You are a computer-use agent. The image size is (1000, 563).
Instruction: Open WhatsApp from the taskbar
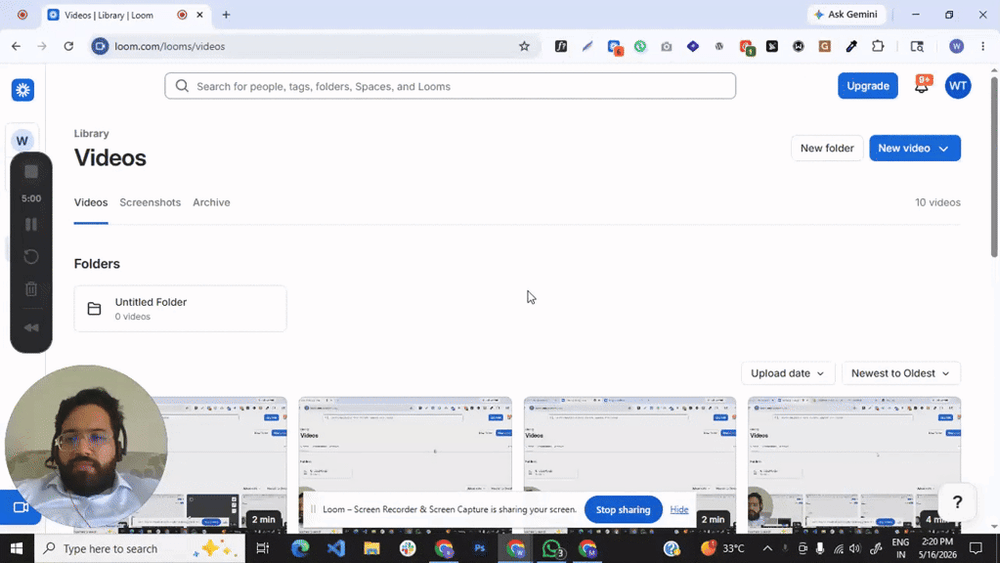click(552, 548)
